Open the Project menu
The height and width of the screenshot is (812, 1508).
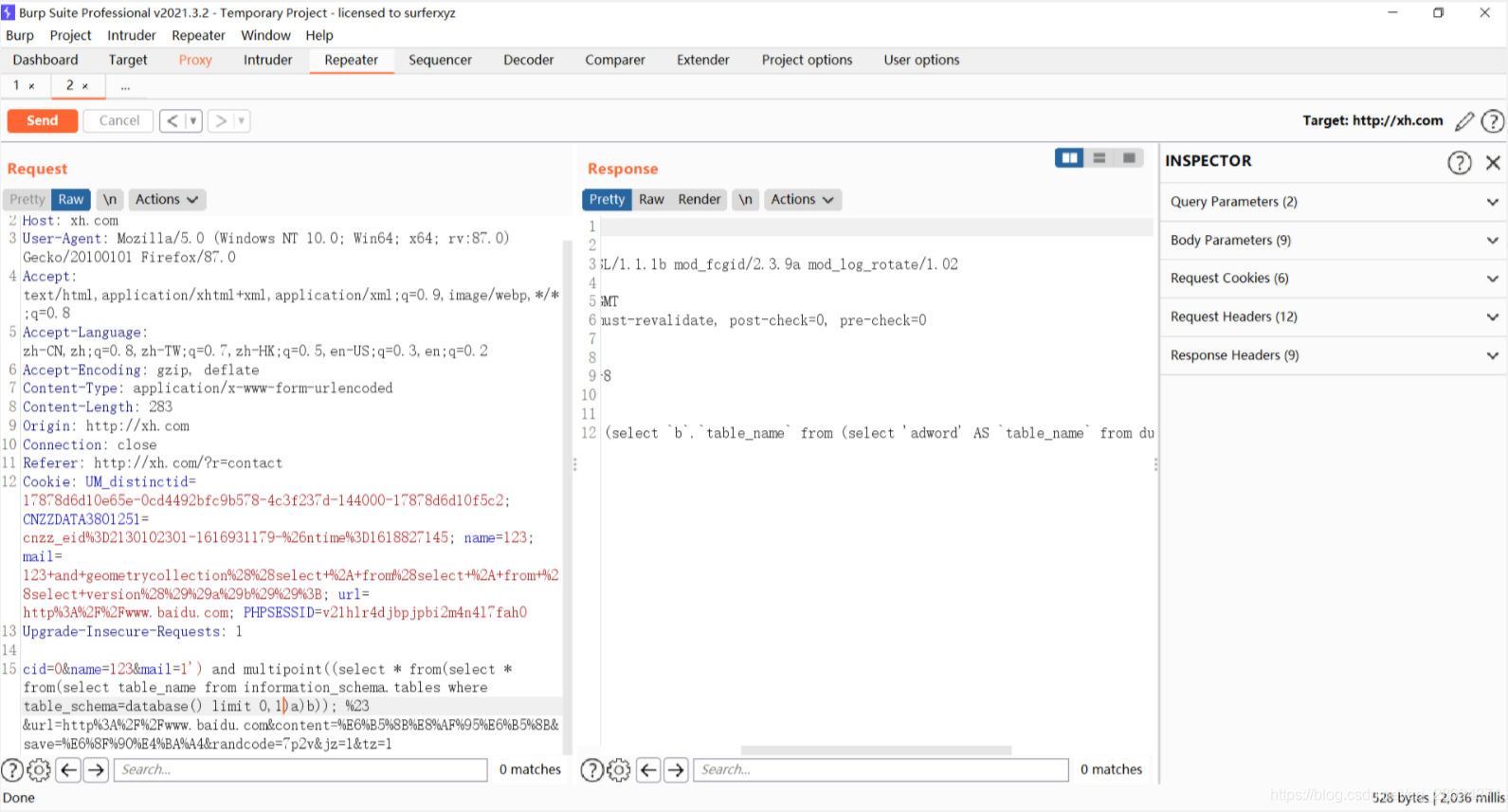(71, 35)
